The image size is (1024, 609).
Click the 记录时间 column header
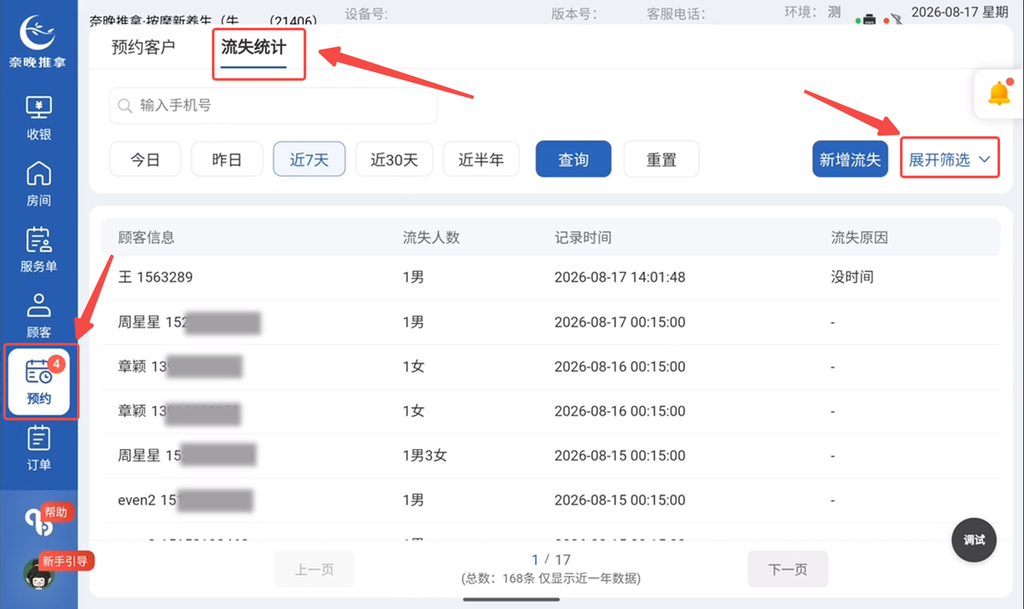[x=583, y=238]
